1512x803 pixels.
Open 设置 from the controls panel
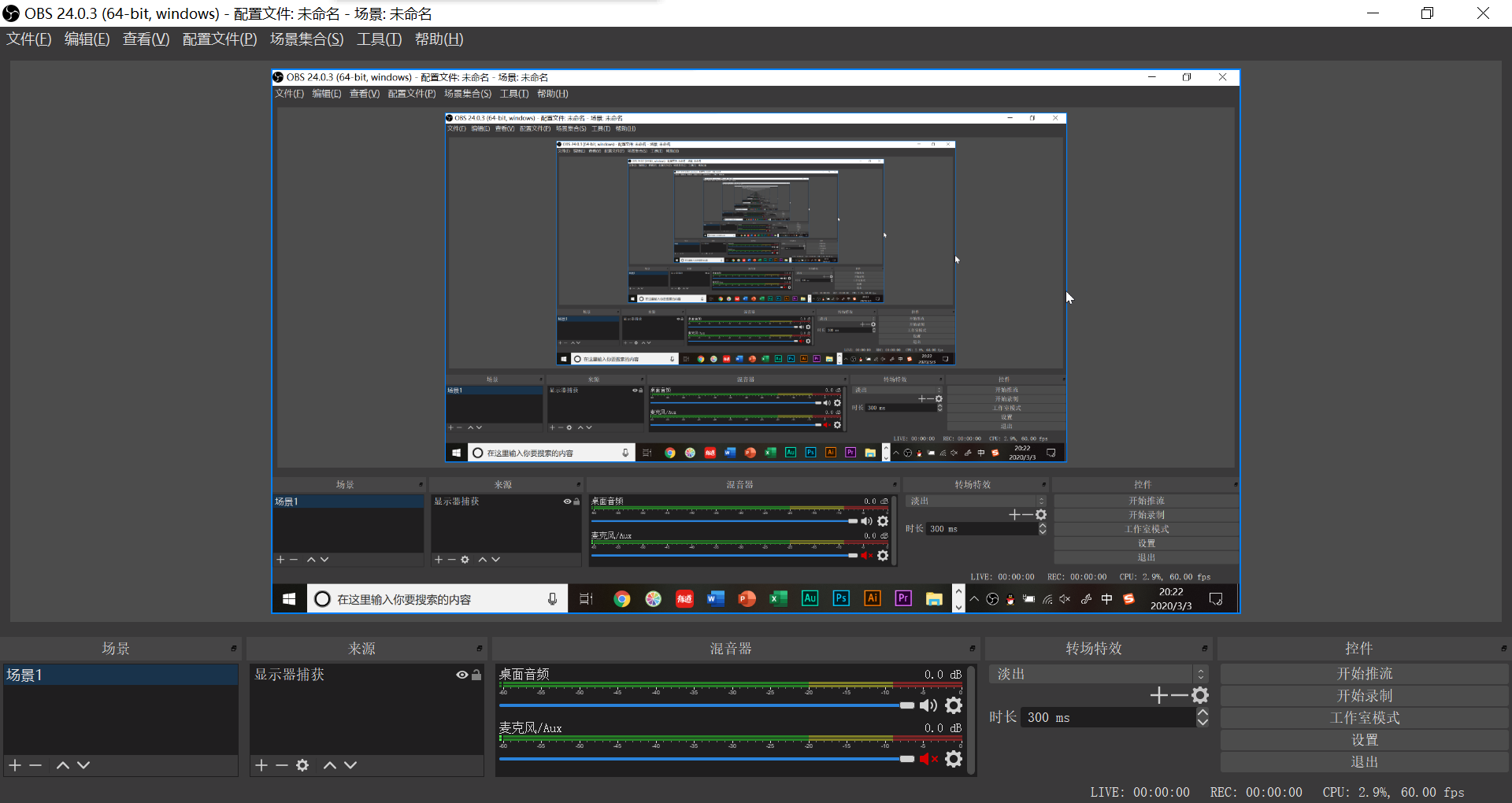1365,740
